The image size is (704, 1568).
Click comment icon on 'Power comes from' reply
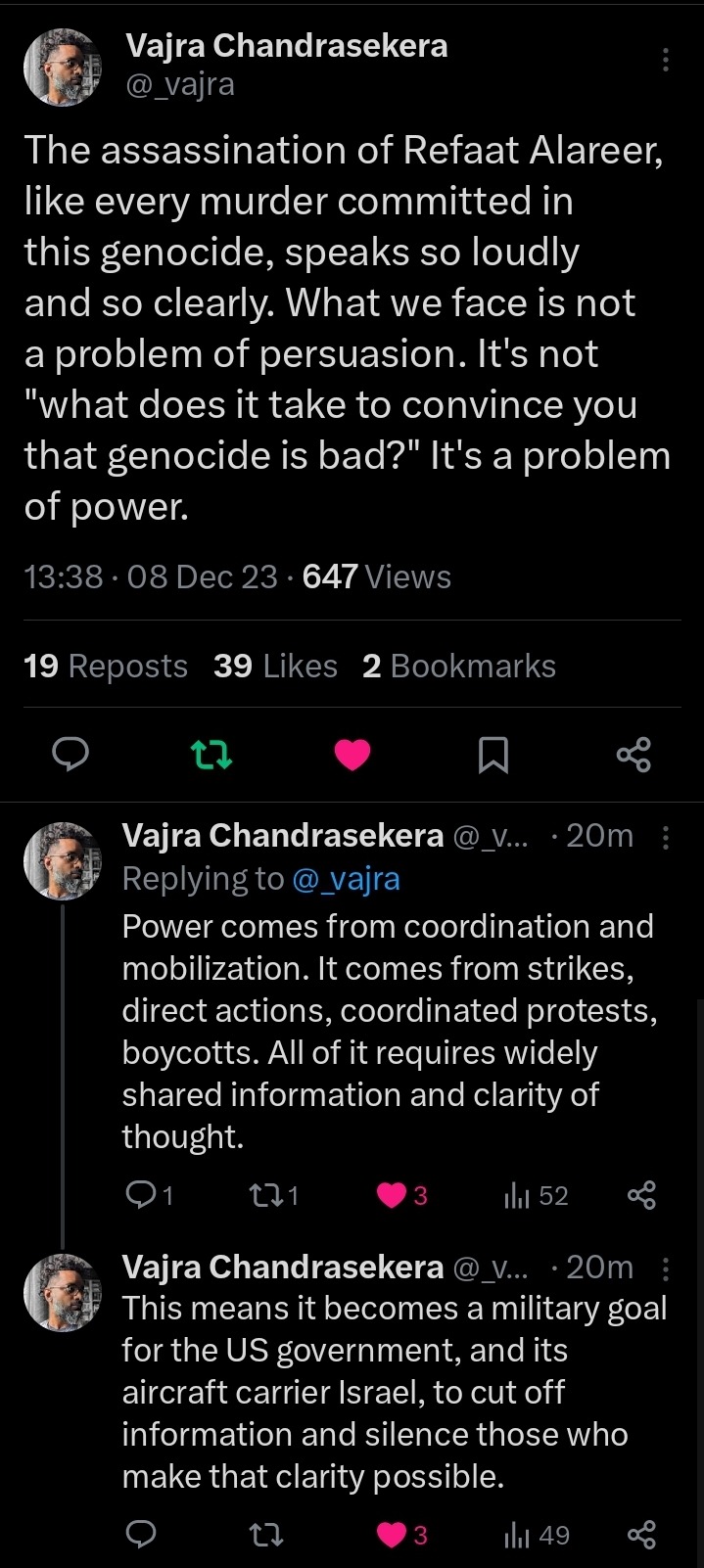point(143,1194)
